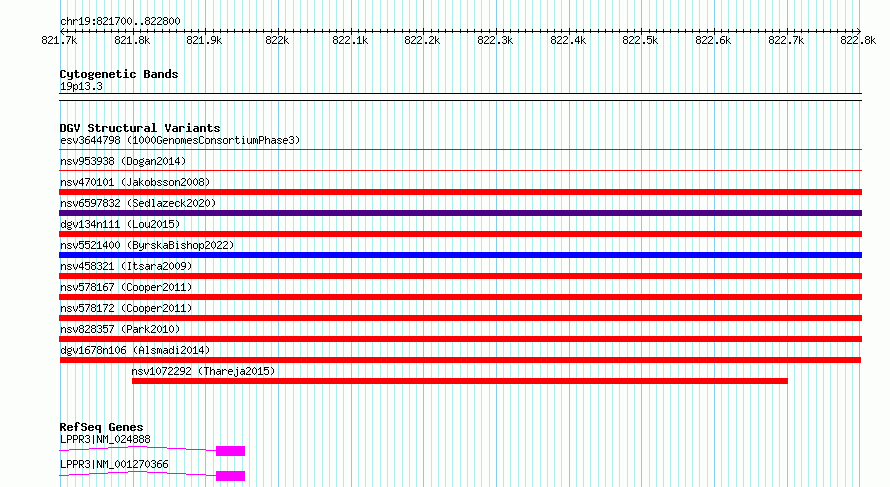The height and width of the screenshot is (487, 890).
Task: Click the chr19:821700..822800 coordinate label
Action: [x=120, y=21]
